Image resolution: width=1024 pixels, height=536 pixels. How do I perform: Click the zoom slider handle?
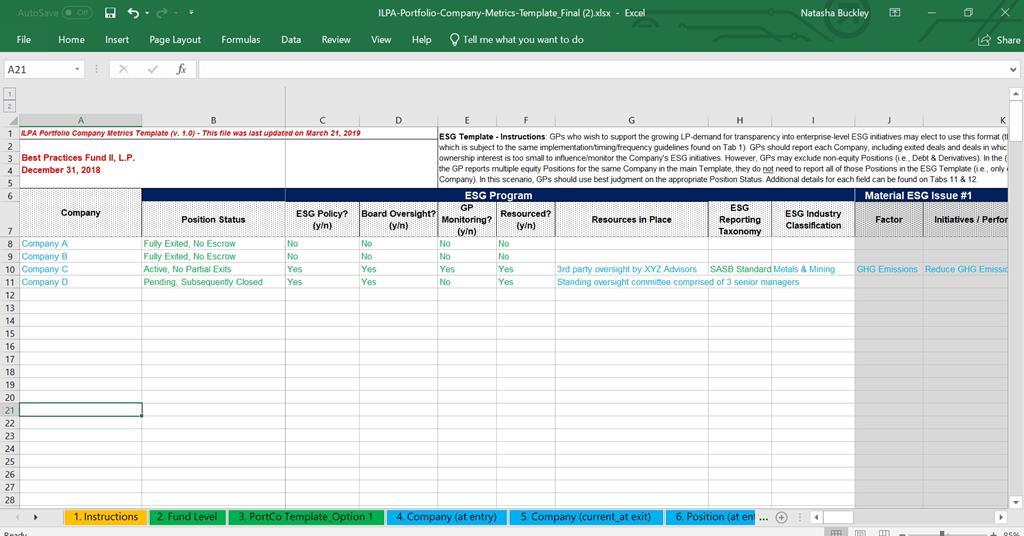coord(942,533)
